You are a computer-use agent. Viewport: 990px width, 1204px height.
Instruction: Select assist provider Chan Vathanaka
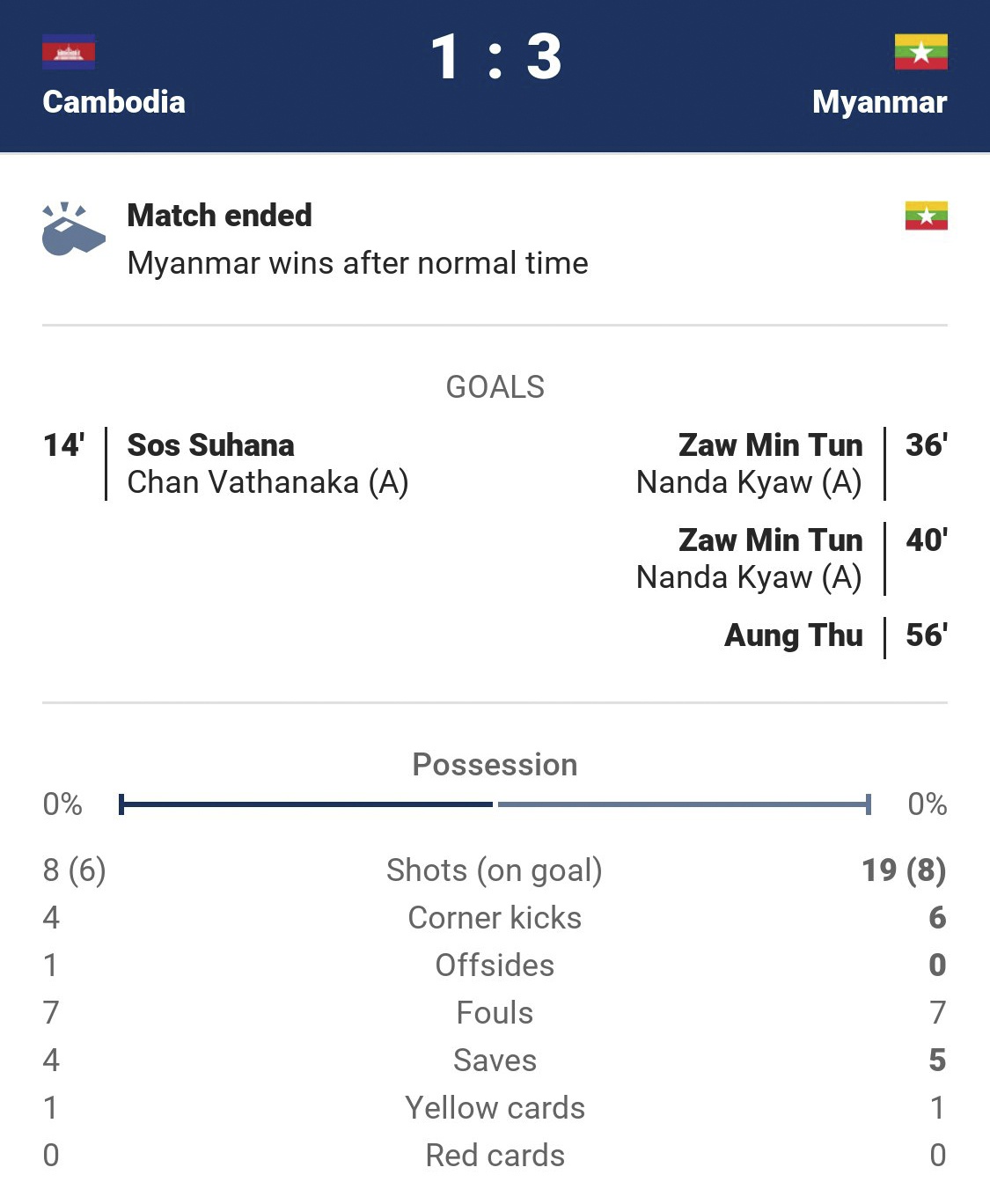point(268,482)
